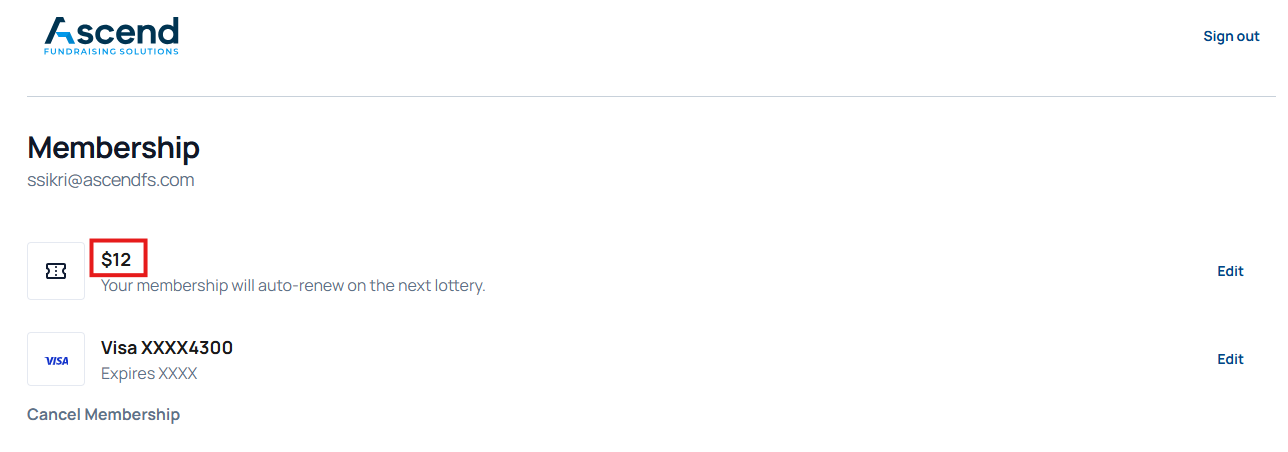Screen dimensions: 1288x452
Task: Click the word 'Visa' in the card label
Action: tap(119, 348)
